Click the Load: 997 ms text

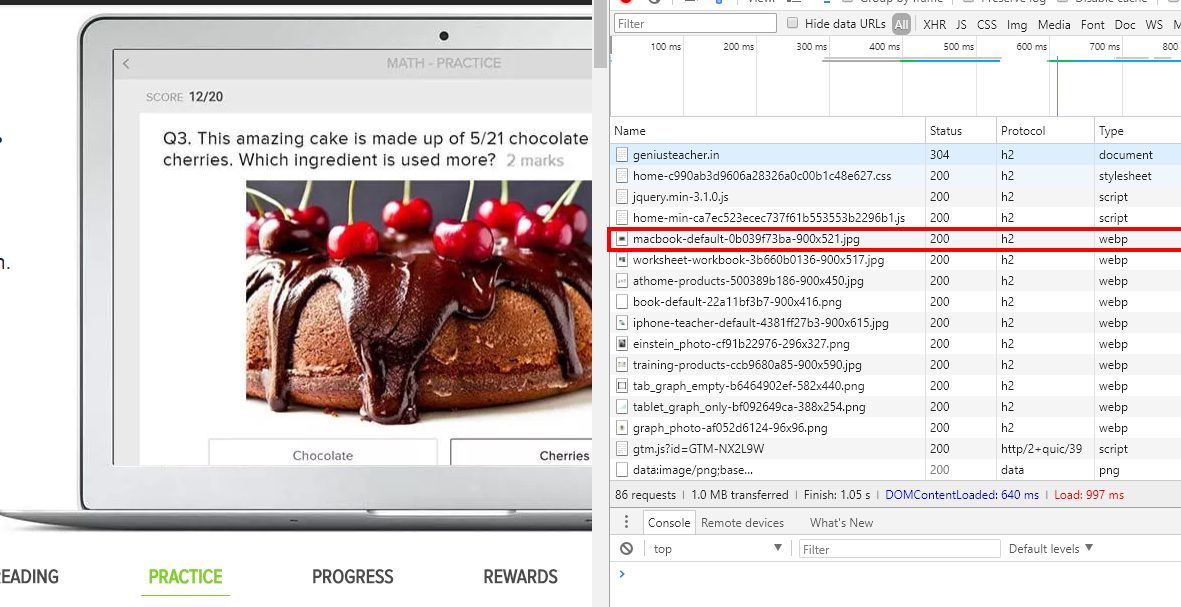[x=1088, y=496]
